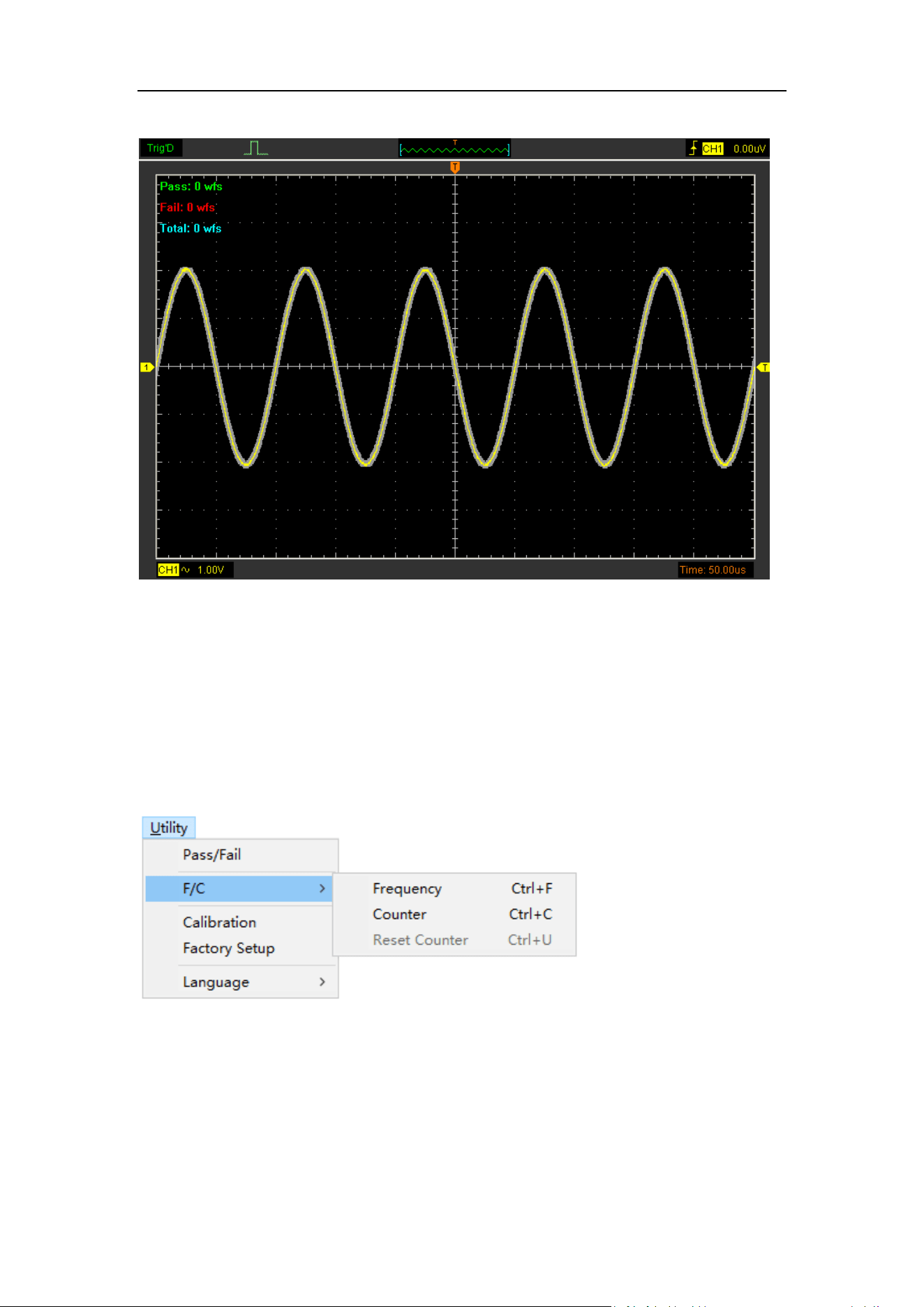Open the Utility menu
The image size is (924, 1307).
(x=169, y=827)
